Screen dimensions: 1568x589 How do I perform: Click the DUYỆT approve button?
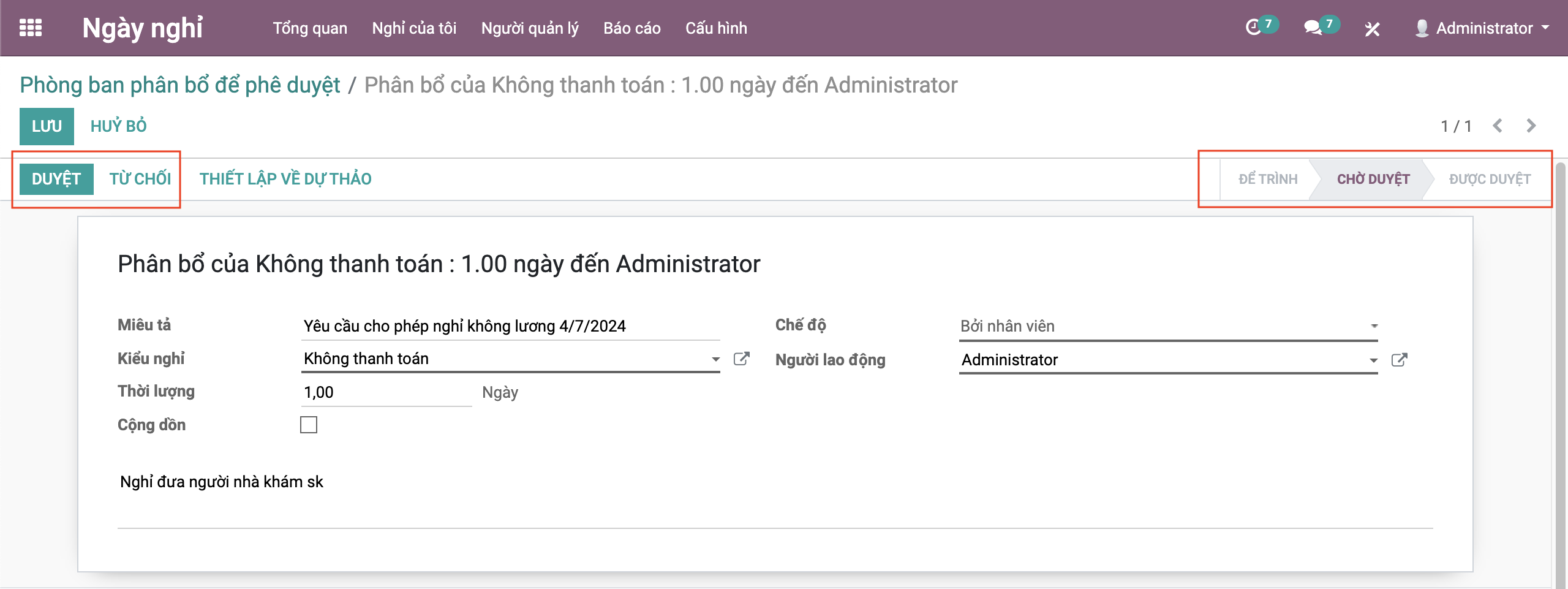pyautogui.click(x=56, y=179)
